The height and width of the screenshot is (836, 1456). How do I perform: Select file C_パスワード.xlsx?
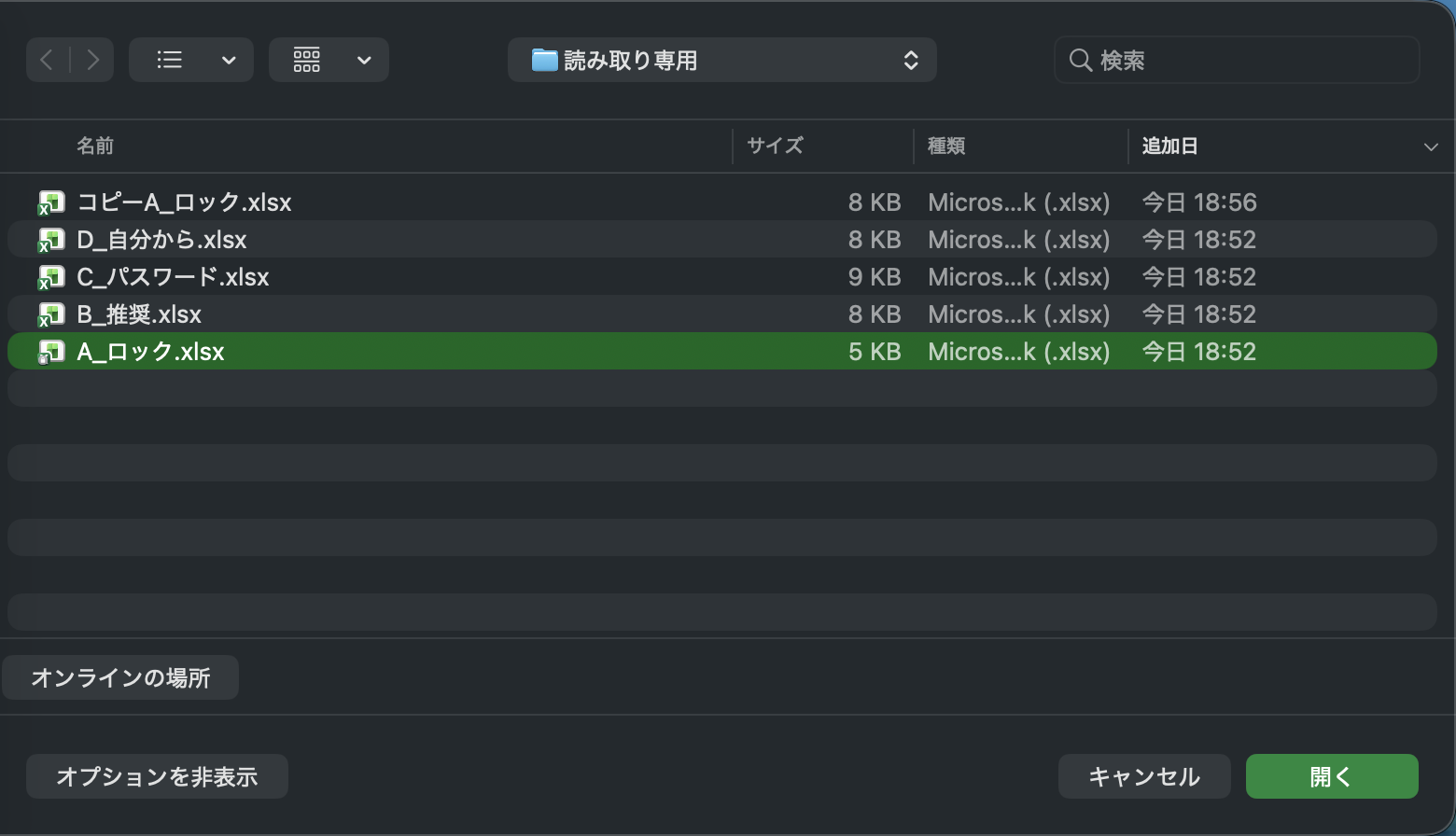point(721,277)
